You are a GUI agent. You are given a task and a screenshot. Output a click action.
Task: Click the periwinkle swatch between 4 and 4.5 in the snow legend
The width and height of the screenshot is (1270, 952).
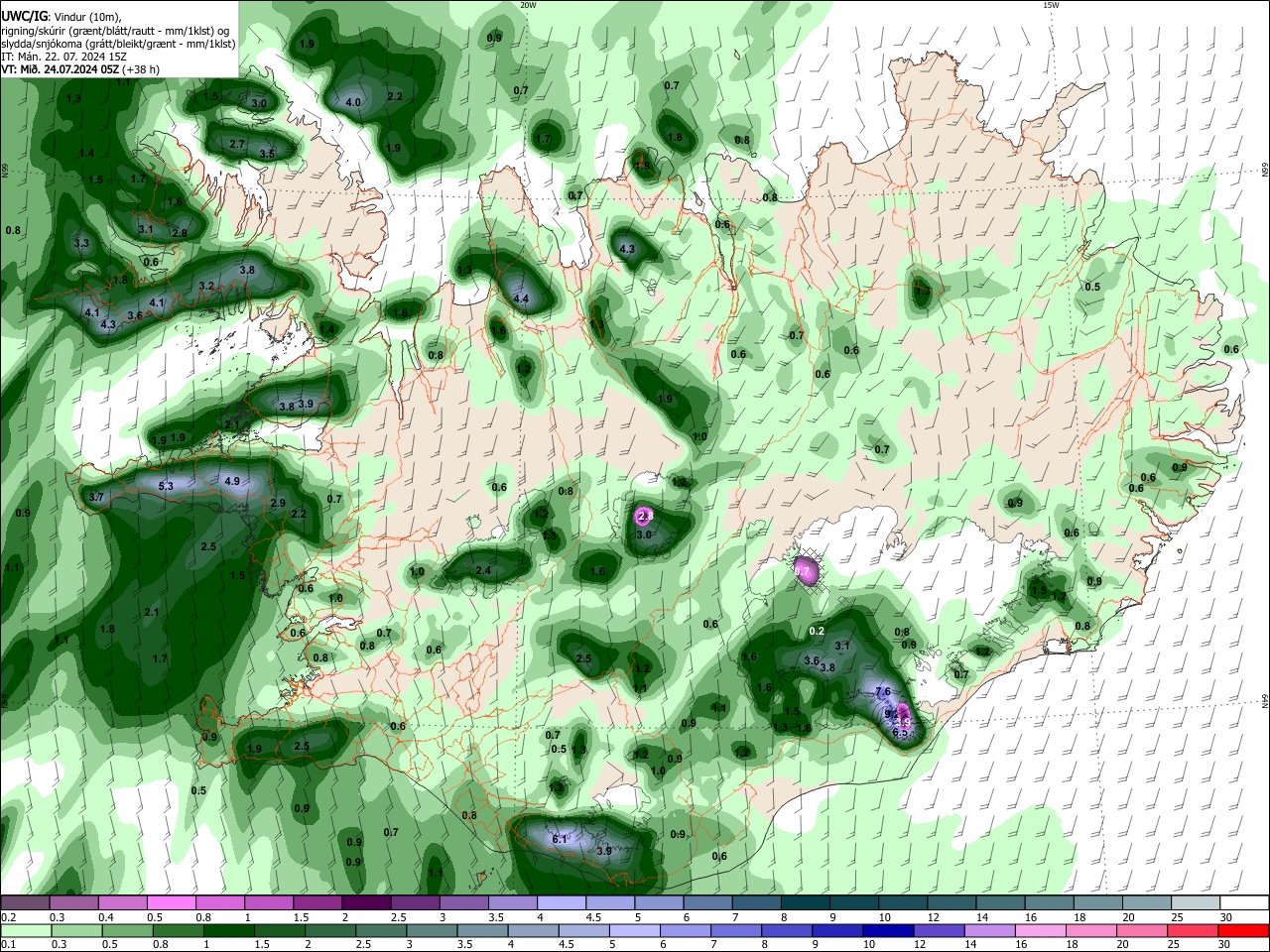[x=561, y=903]
